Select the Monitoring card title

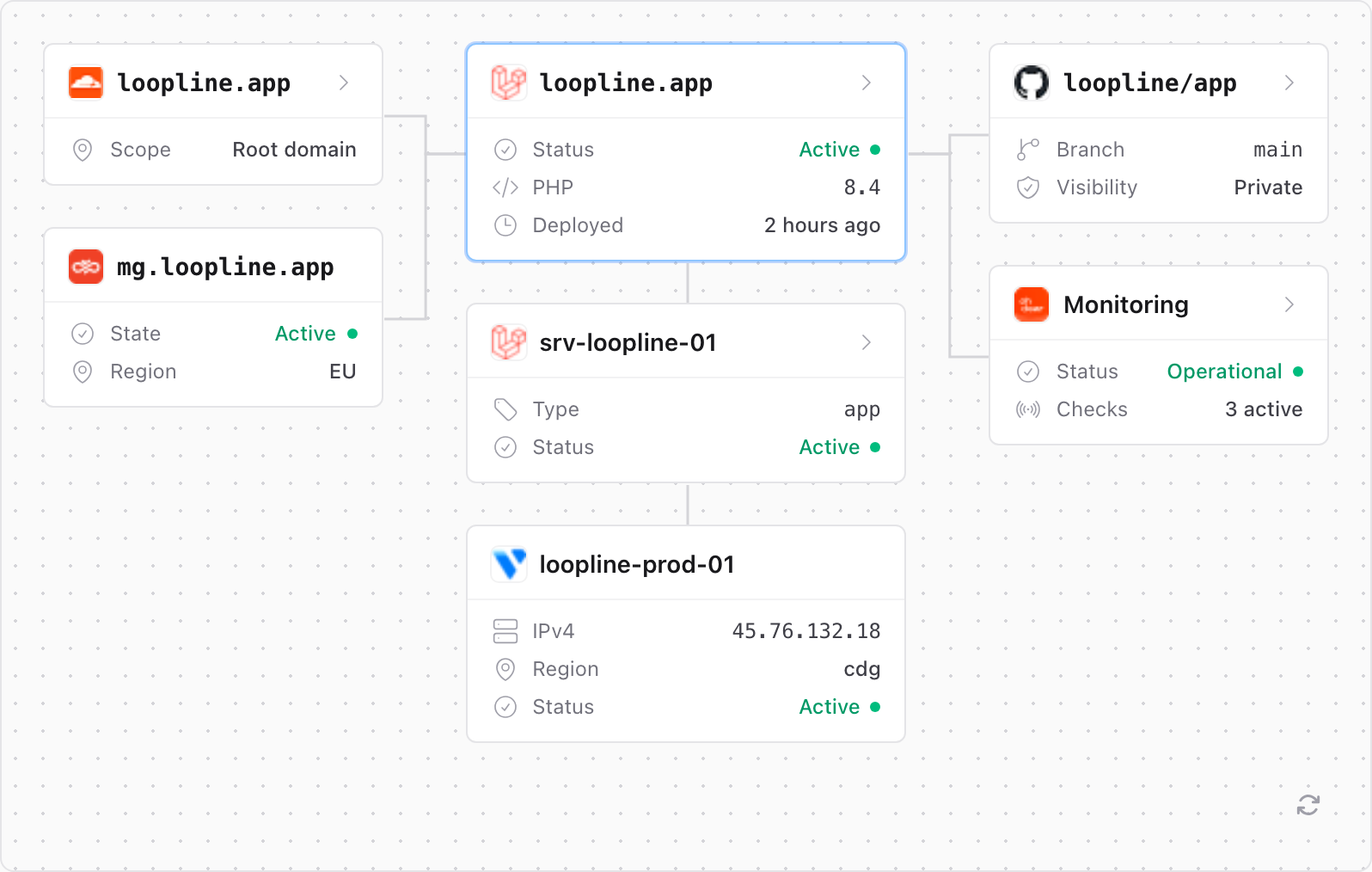(x=1126, y=304)
